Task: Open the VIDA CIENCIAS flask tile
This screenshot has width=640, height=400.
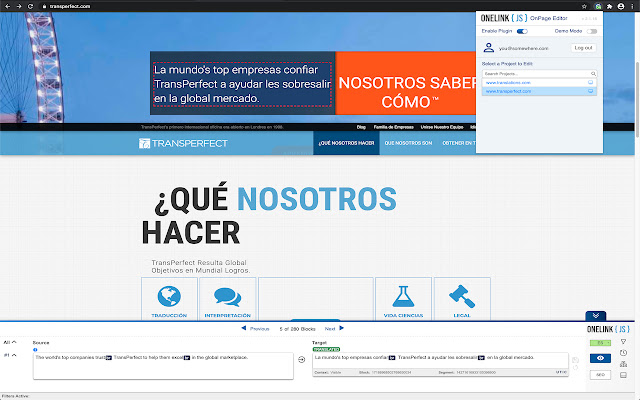Action: click(x=403, y=299)
